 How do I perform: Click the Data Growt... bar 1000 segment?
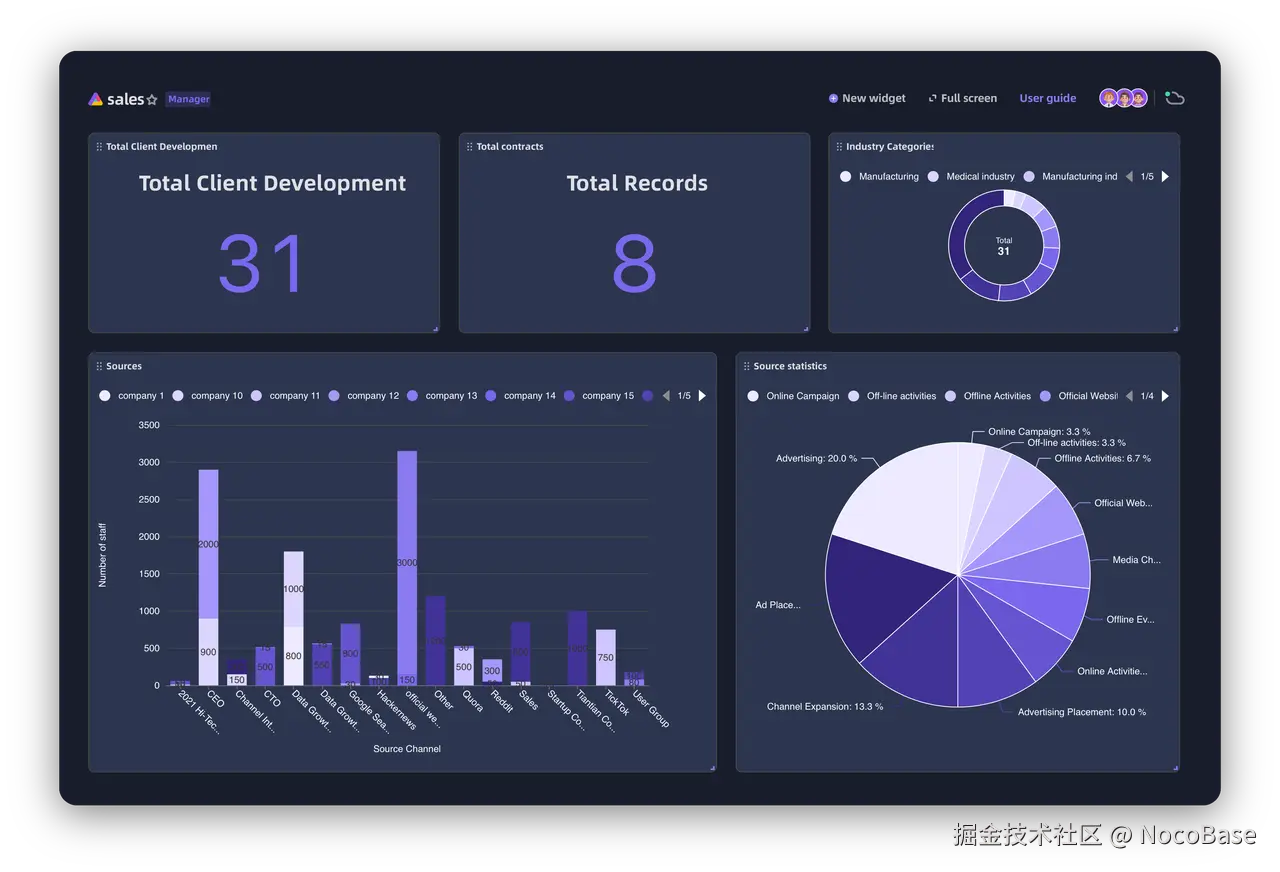click(x=293, y=589)
